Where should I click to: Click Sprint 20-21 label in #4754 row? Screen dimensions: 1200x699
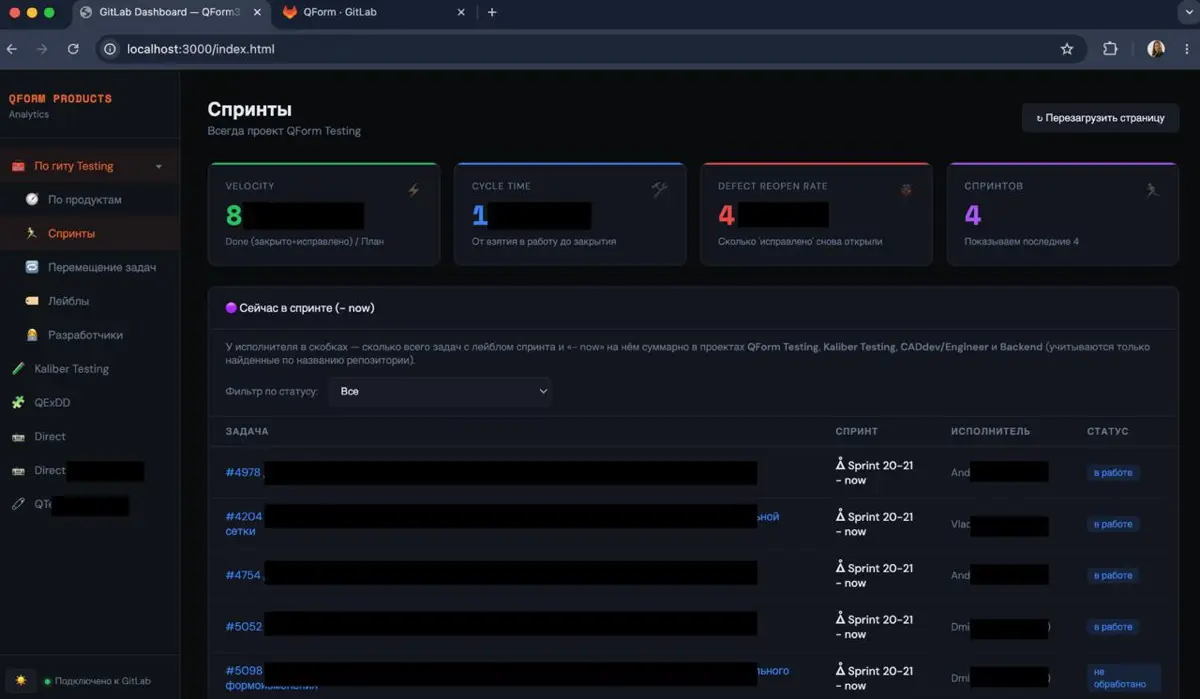874,575
